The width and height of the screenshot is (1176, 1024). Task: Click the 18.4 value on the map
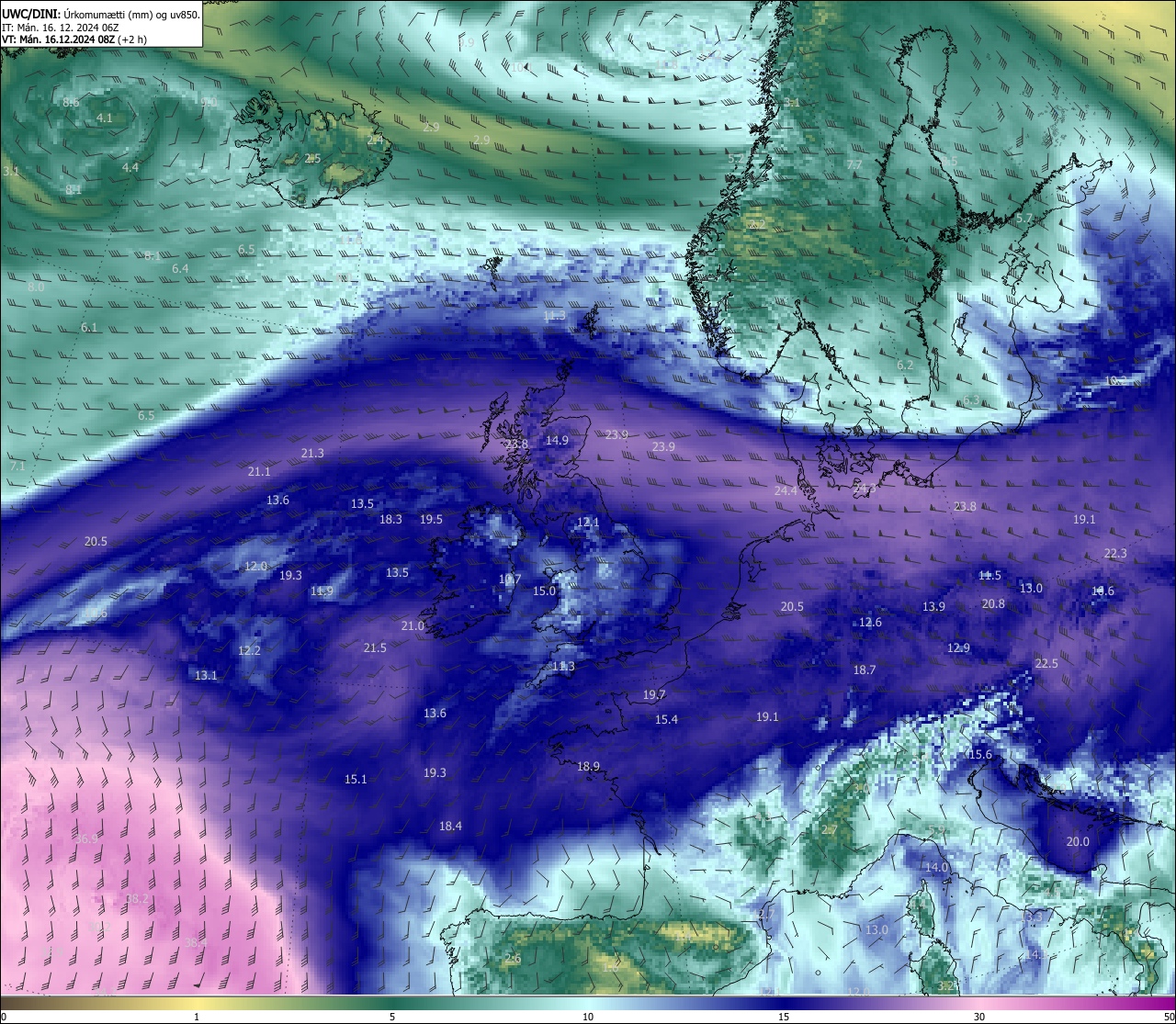(x=450, y=826)
